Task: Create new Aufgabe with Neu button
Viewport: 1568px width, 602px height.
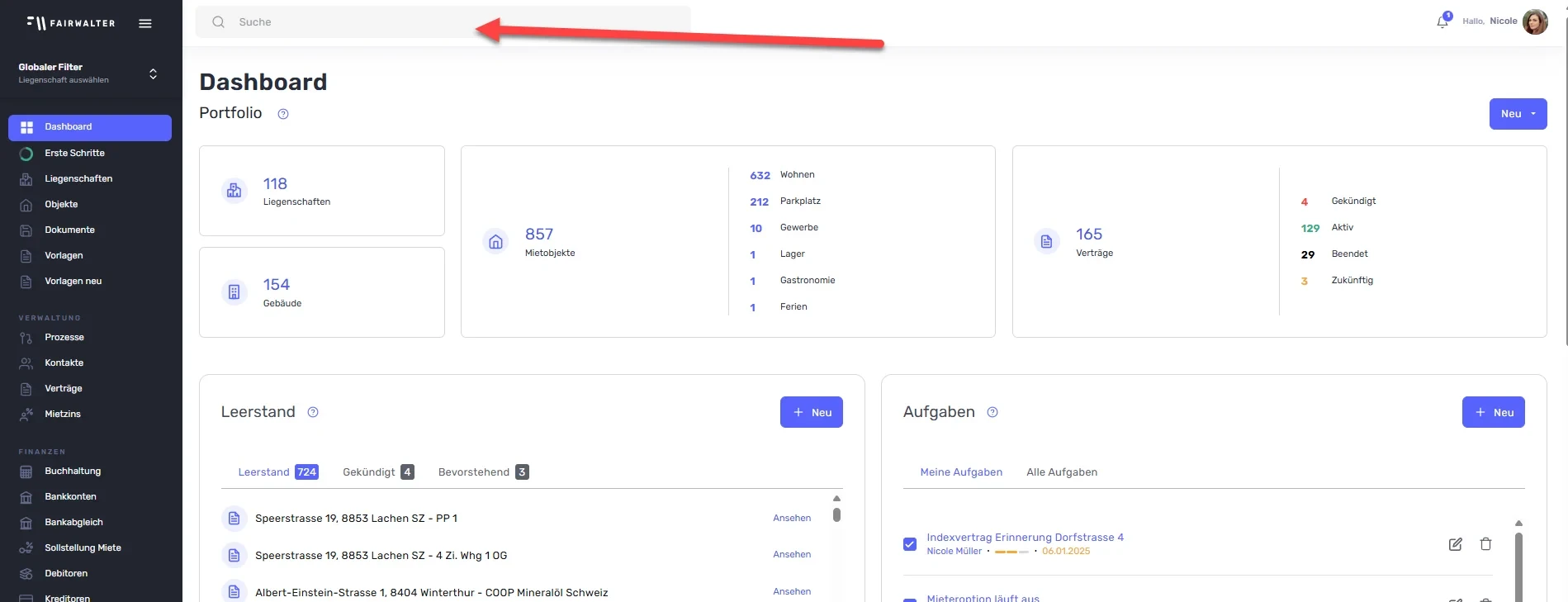Action: click(1493, 412)
